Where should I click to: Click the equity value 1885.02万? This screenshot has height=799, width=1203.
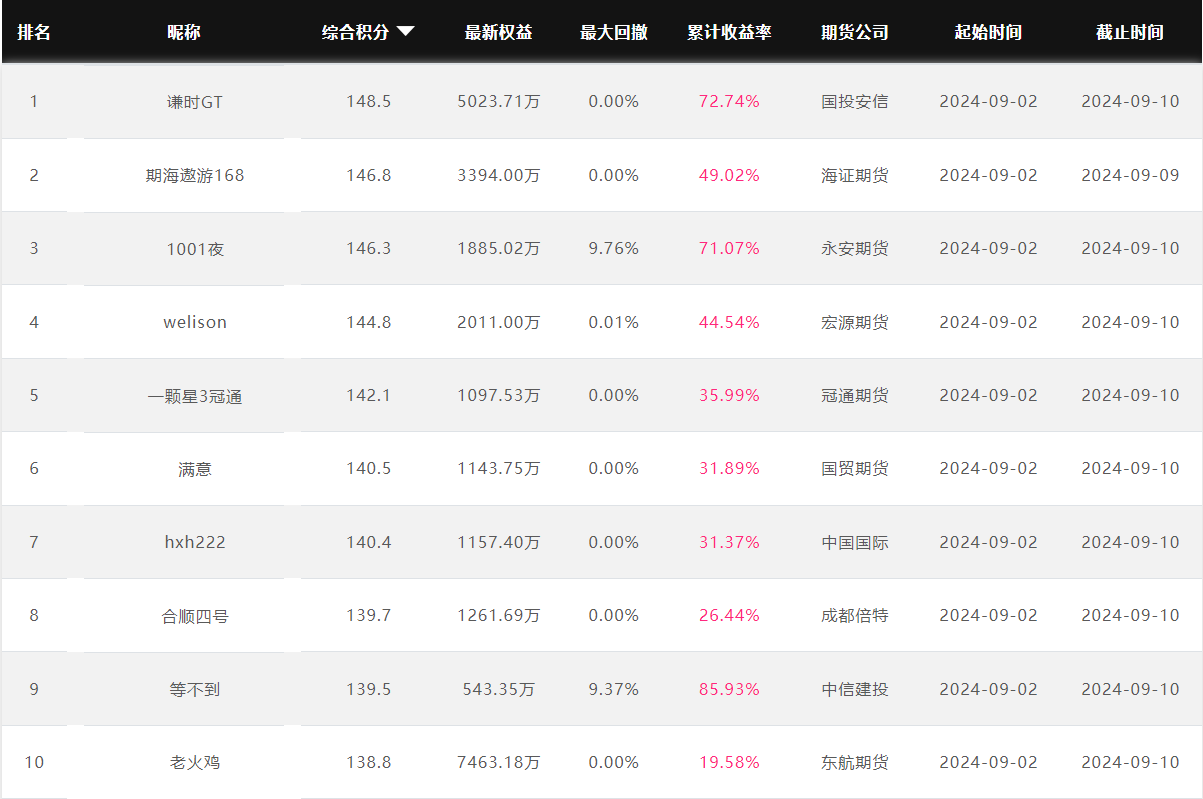click(x=499, y=249)
